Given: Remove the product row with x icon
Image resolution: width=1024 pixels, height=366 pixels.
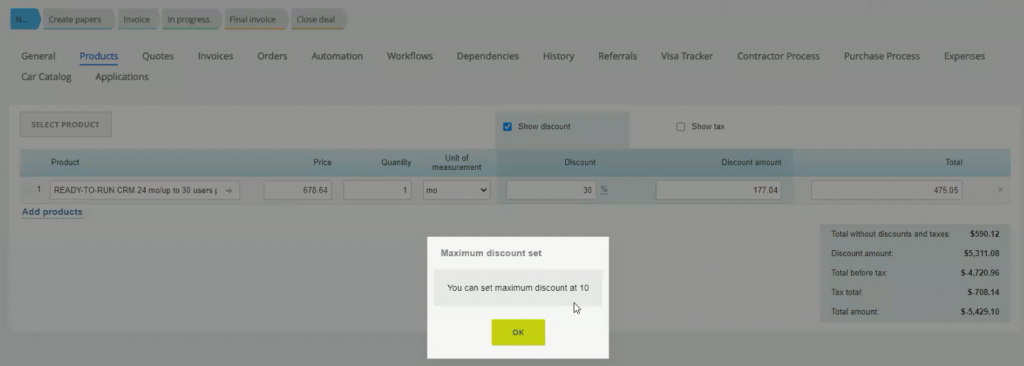Looking at the screenshot, I should click(1000, 190).
